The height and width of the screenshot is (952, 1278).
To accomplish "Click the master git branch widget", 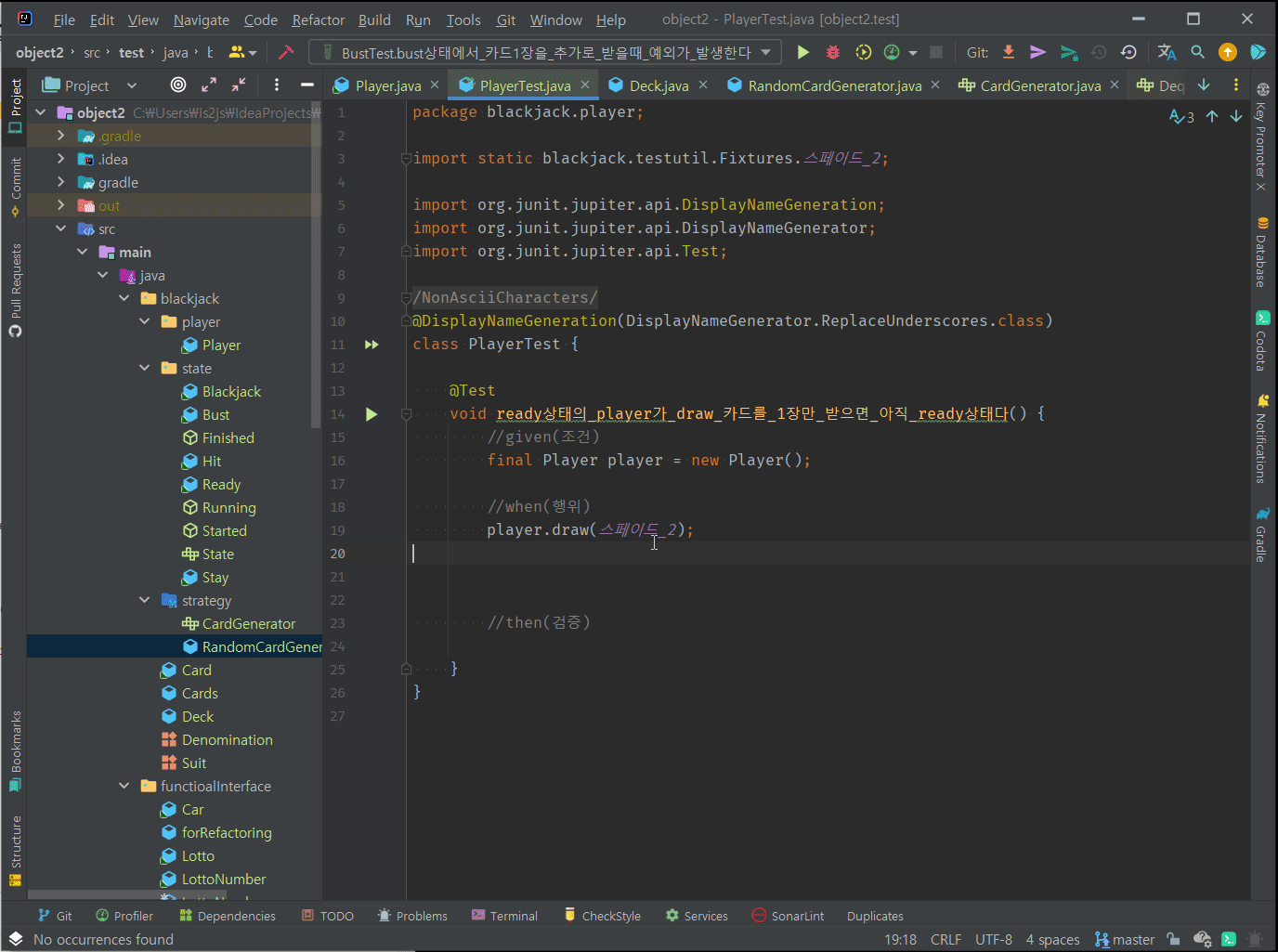I will [1125, 939].
